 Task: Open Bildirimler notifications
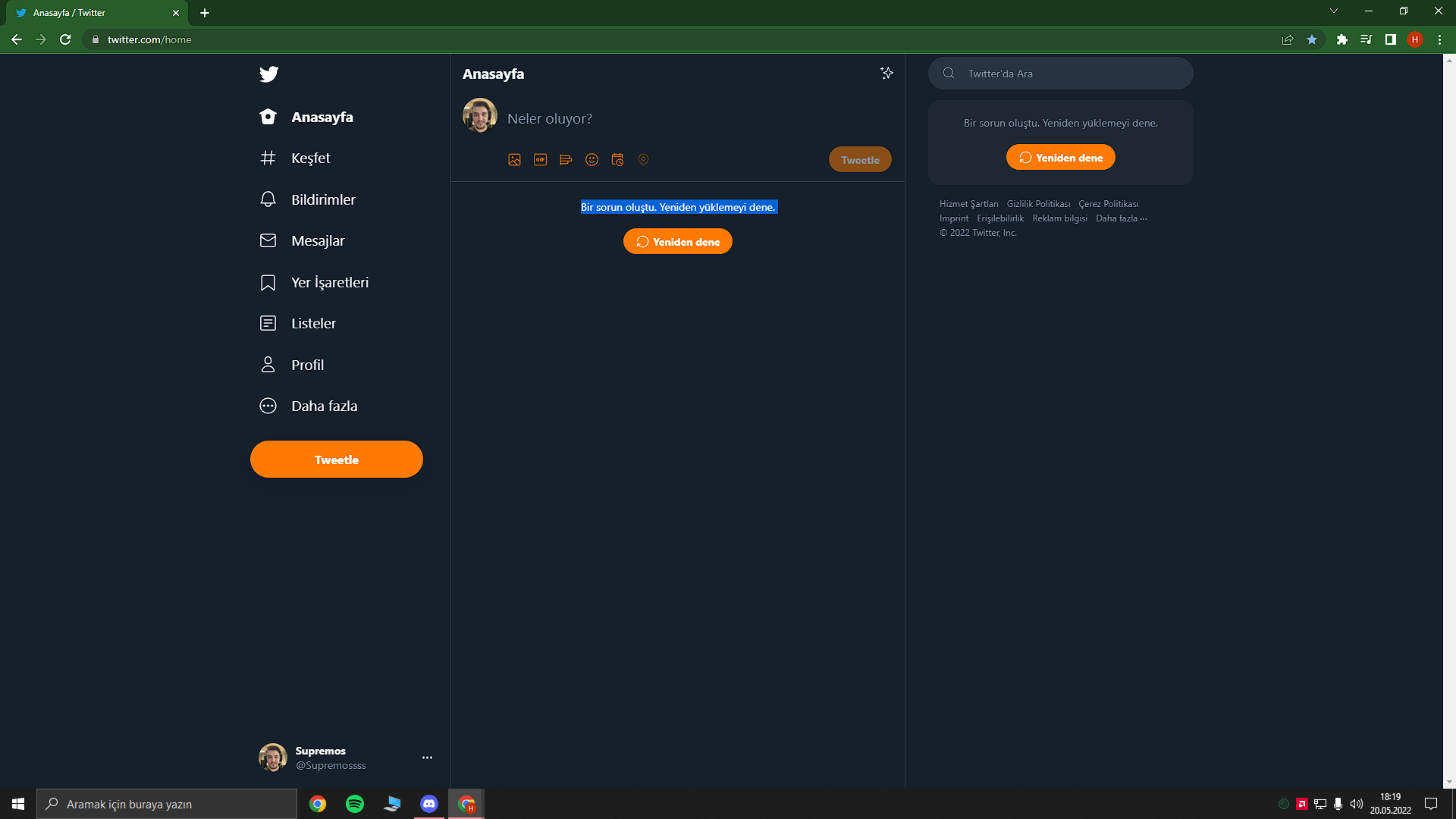click(x=307, y=199)
